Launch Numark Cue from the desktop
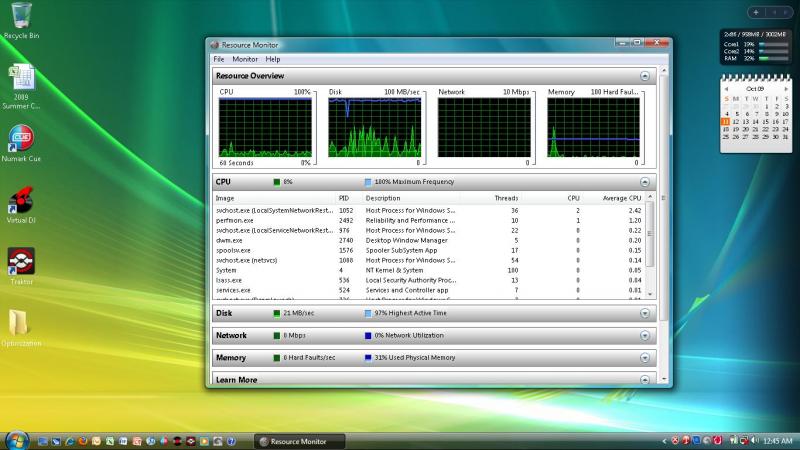Viewport: 800px width, 450px height. pos(21,143)
